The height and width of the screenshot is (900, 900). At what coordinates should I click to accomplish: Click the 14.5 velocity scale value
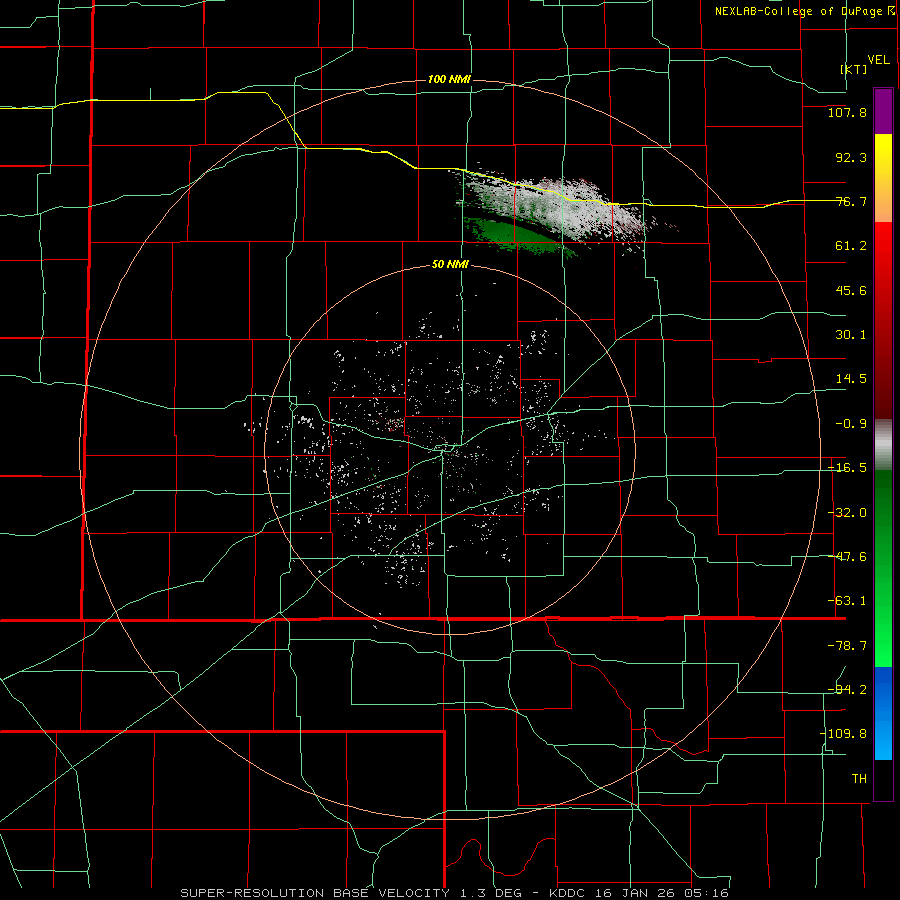(x=851, y=379)
